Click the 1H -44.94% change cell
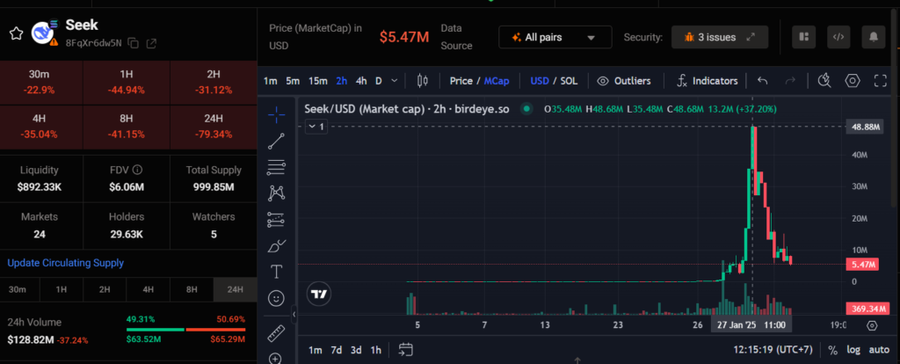 127,82
